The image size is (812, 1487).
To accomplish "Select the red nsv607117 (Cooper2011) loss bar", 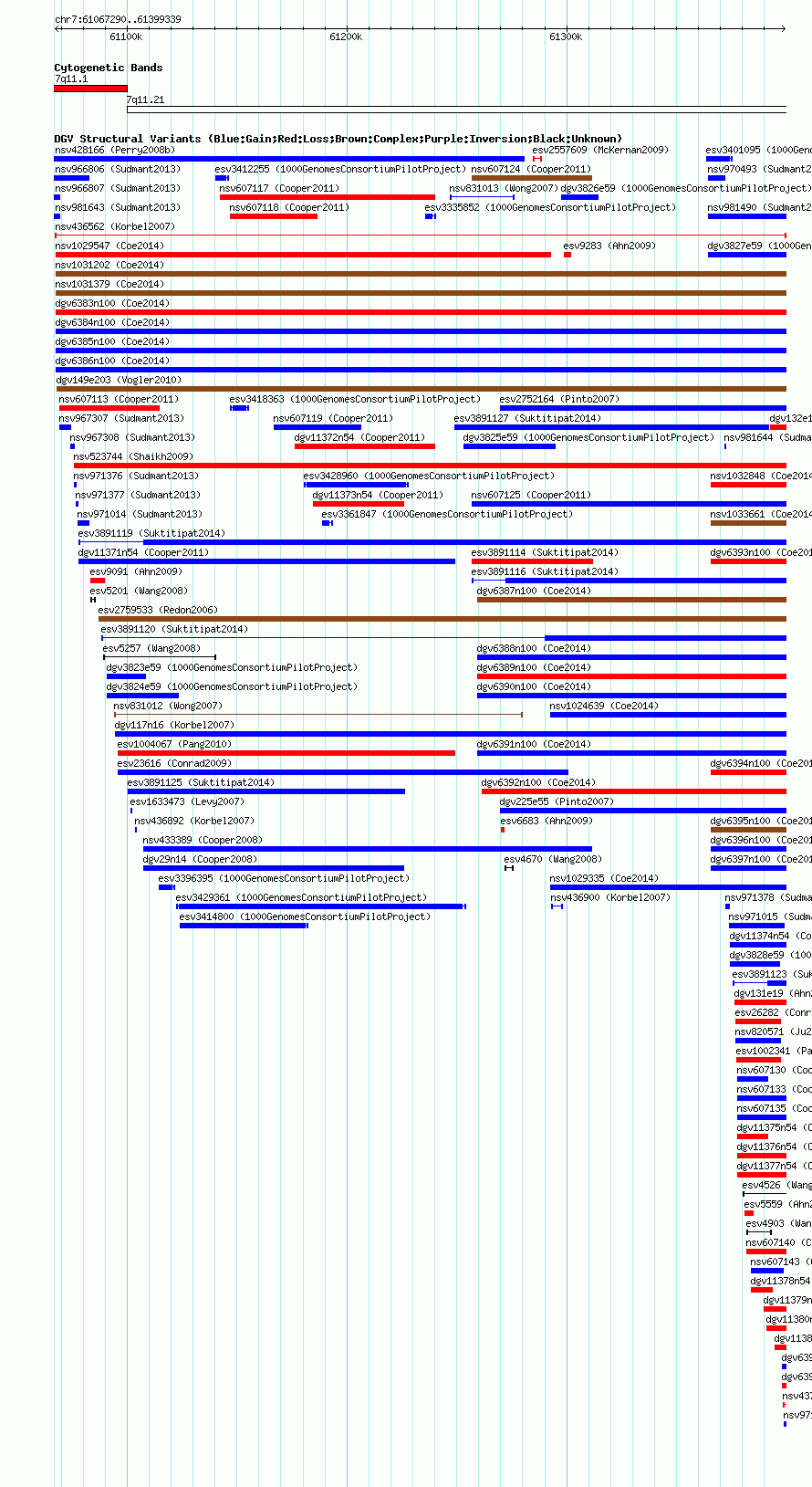I will [x=328, y=197].
